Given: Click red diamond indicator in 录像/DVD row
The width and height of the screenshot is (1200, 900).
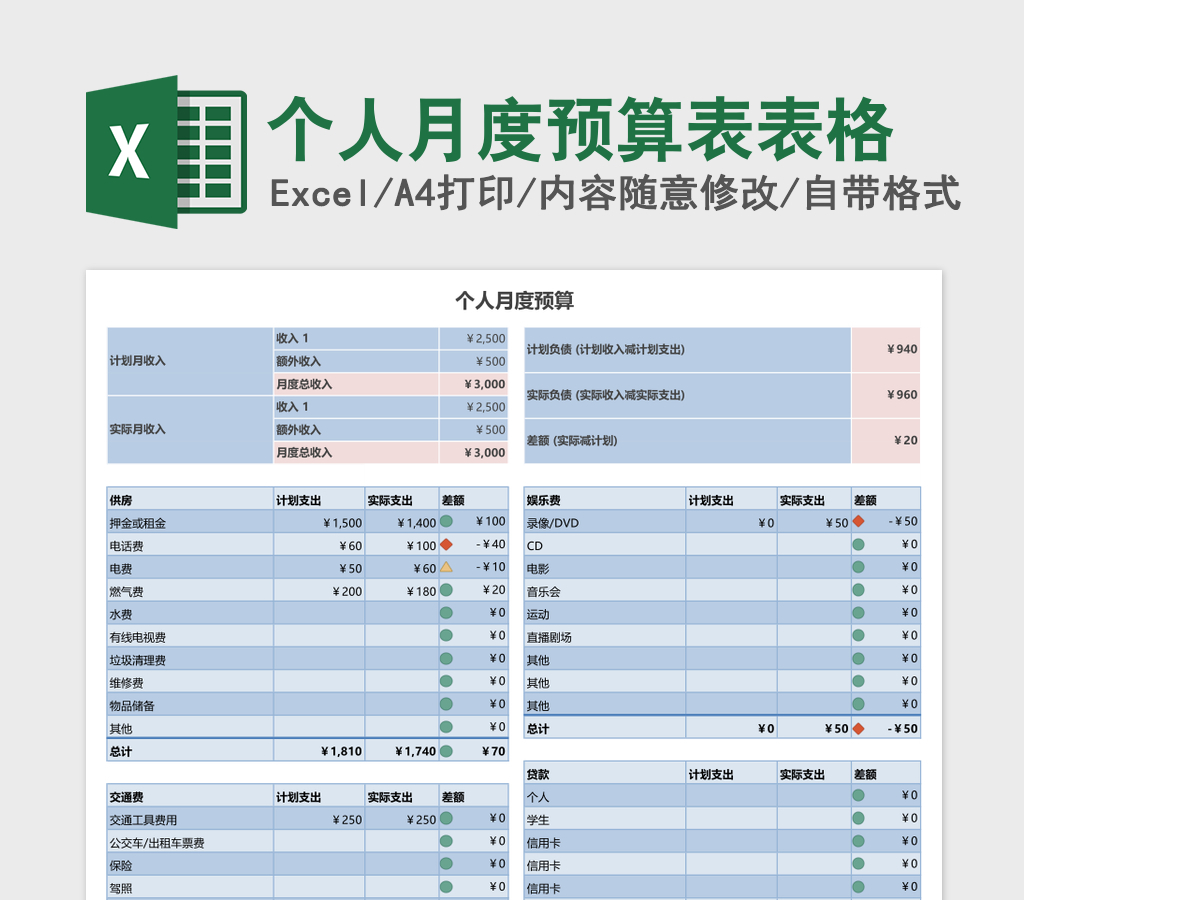Looking at the screenshot, I should [x=858, y=521].
